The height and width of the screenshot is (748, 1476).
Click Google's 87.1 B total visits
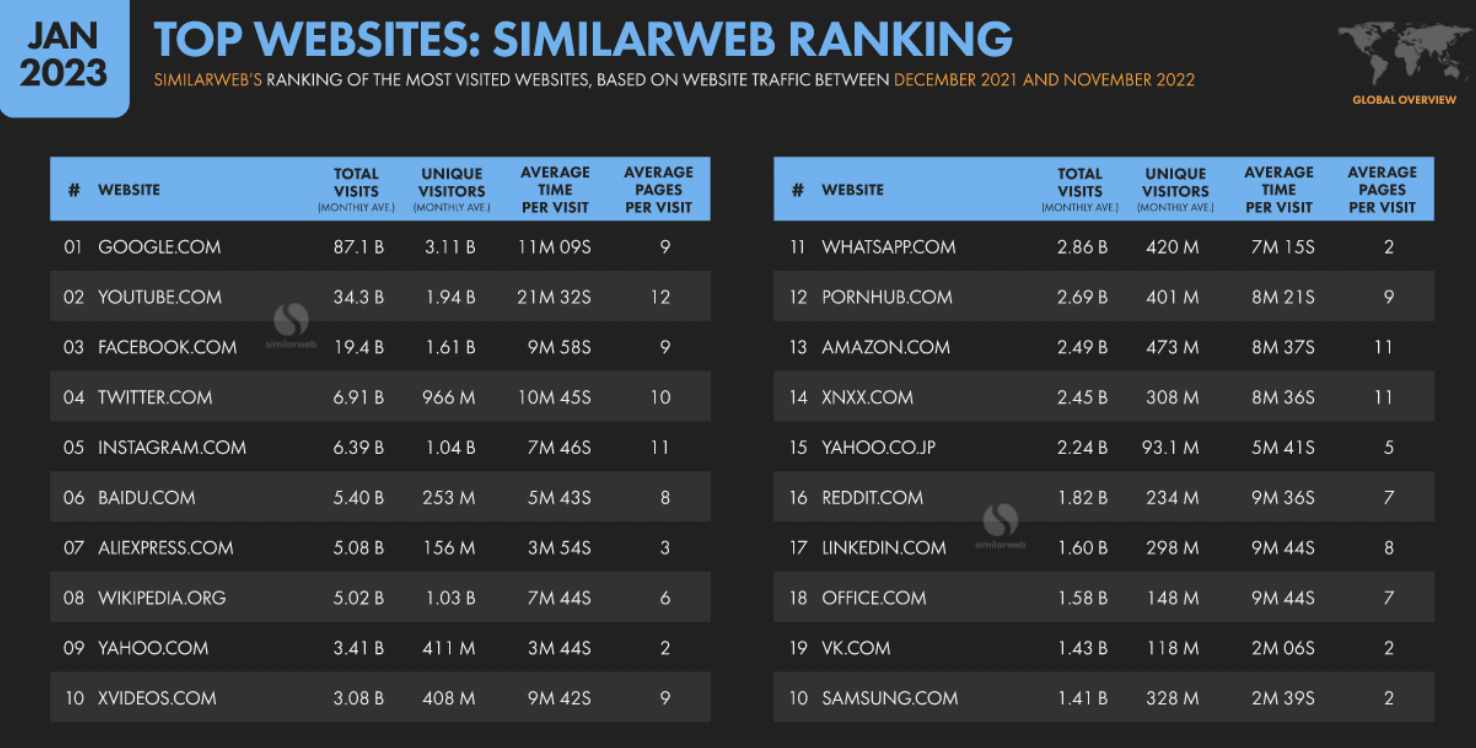(358, 247)
